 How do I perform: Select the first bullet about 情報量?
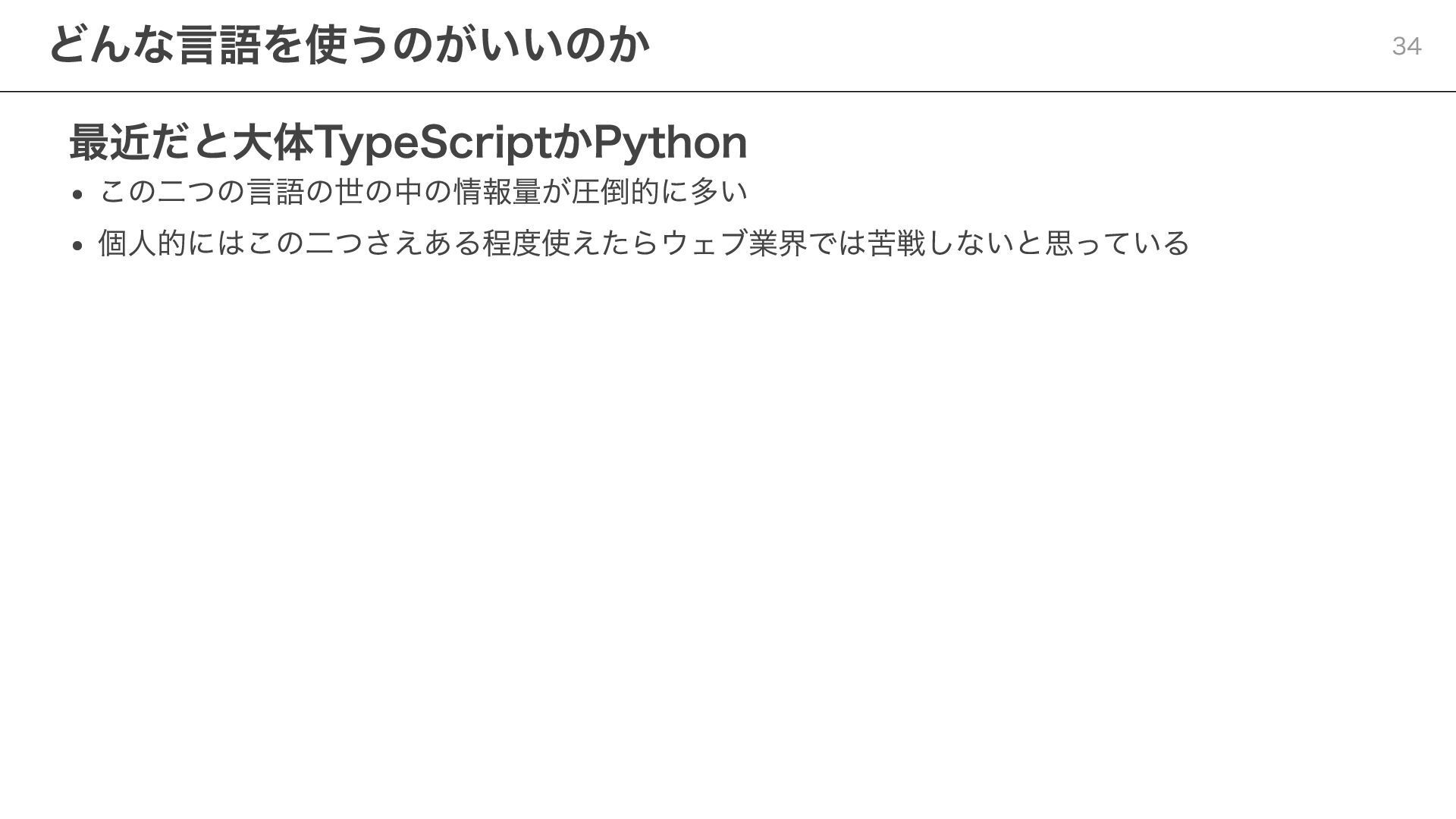click(x=423, y=191)
